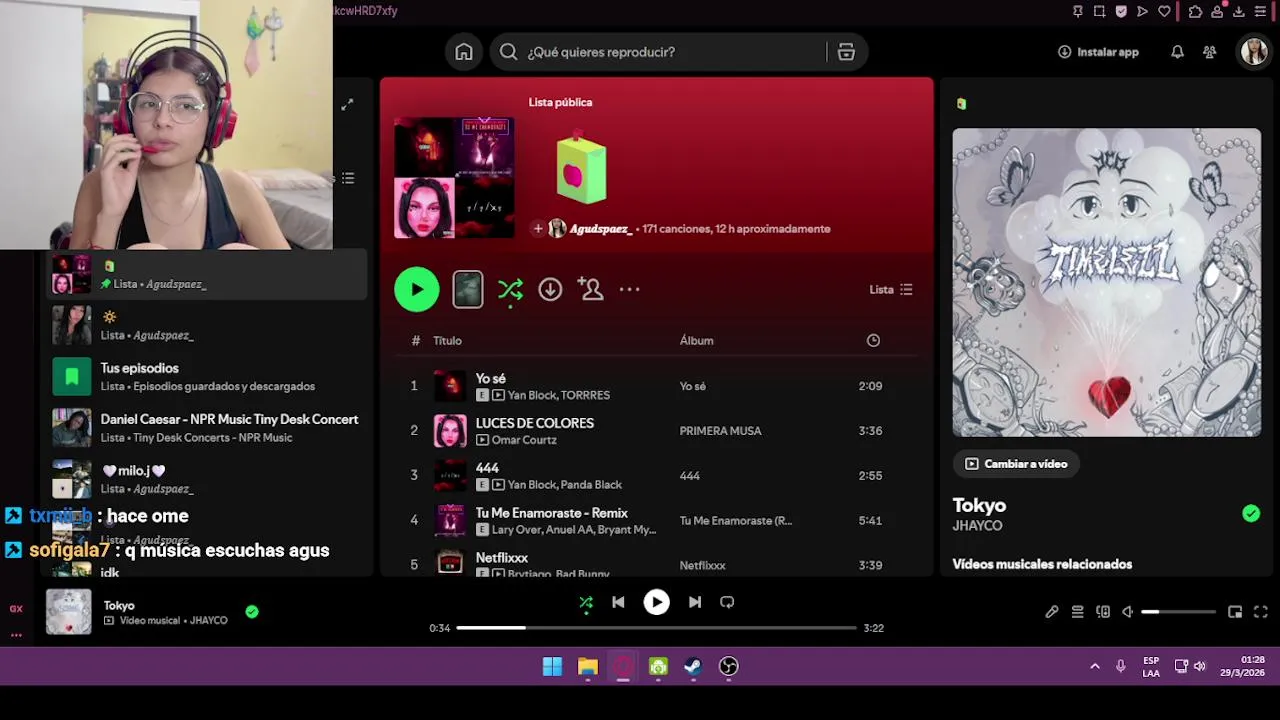Open the playlist more options three dots

[629, 289]
